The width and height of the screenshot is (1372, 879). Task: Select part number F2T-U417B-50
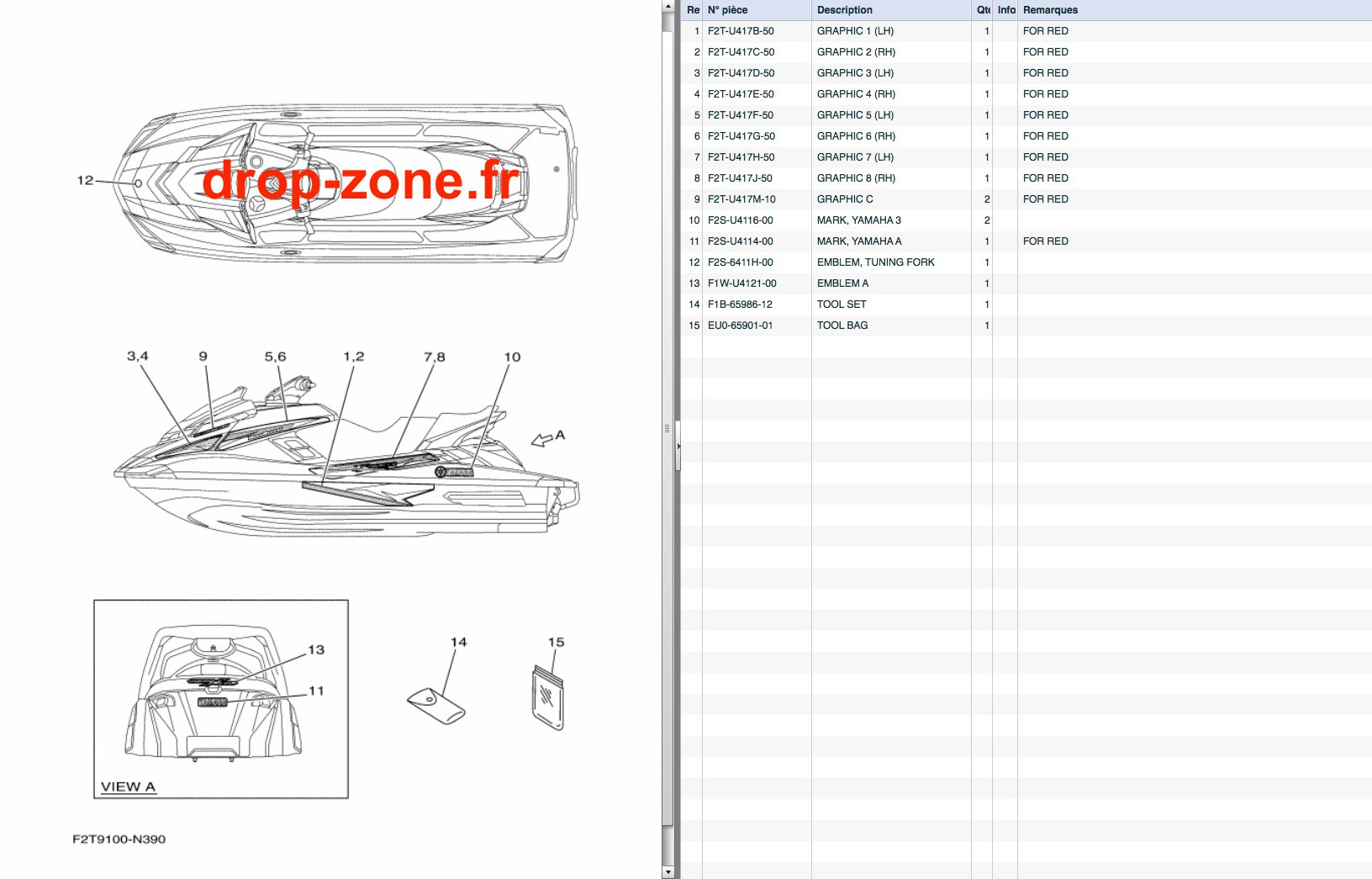(x=741, y=31)
